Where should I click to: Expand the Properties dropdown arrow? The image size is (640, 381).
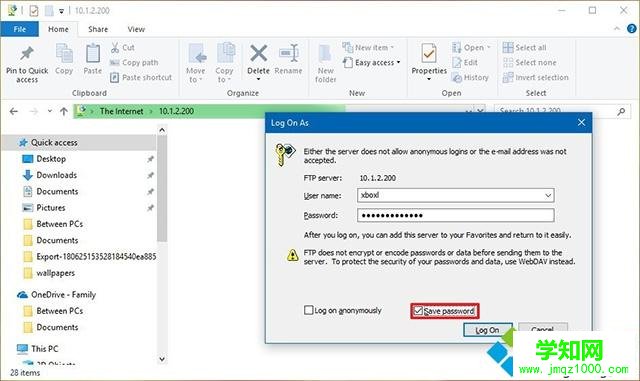tap(429, 79)
